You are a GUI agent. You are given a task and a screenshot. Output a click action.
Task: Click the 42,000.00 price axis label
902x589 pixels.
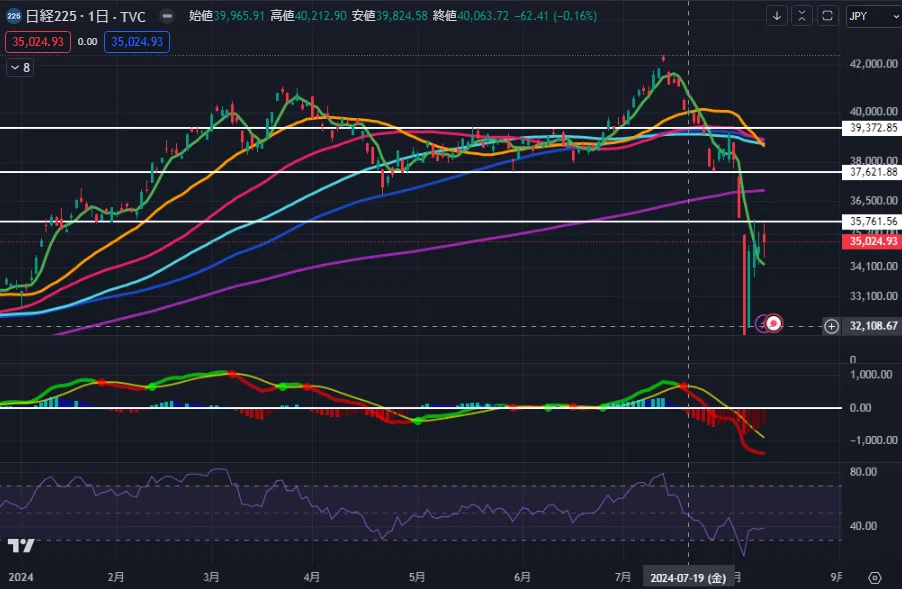click(x=873, y=64)
